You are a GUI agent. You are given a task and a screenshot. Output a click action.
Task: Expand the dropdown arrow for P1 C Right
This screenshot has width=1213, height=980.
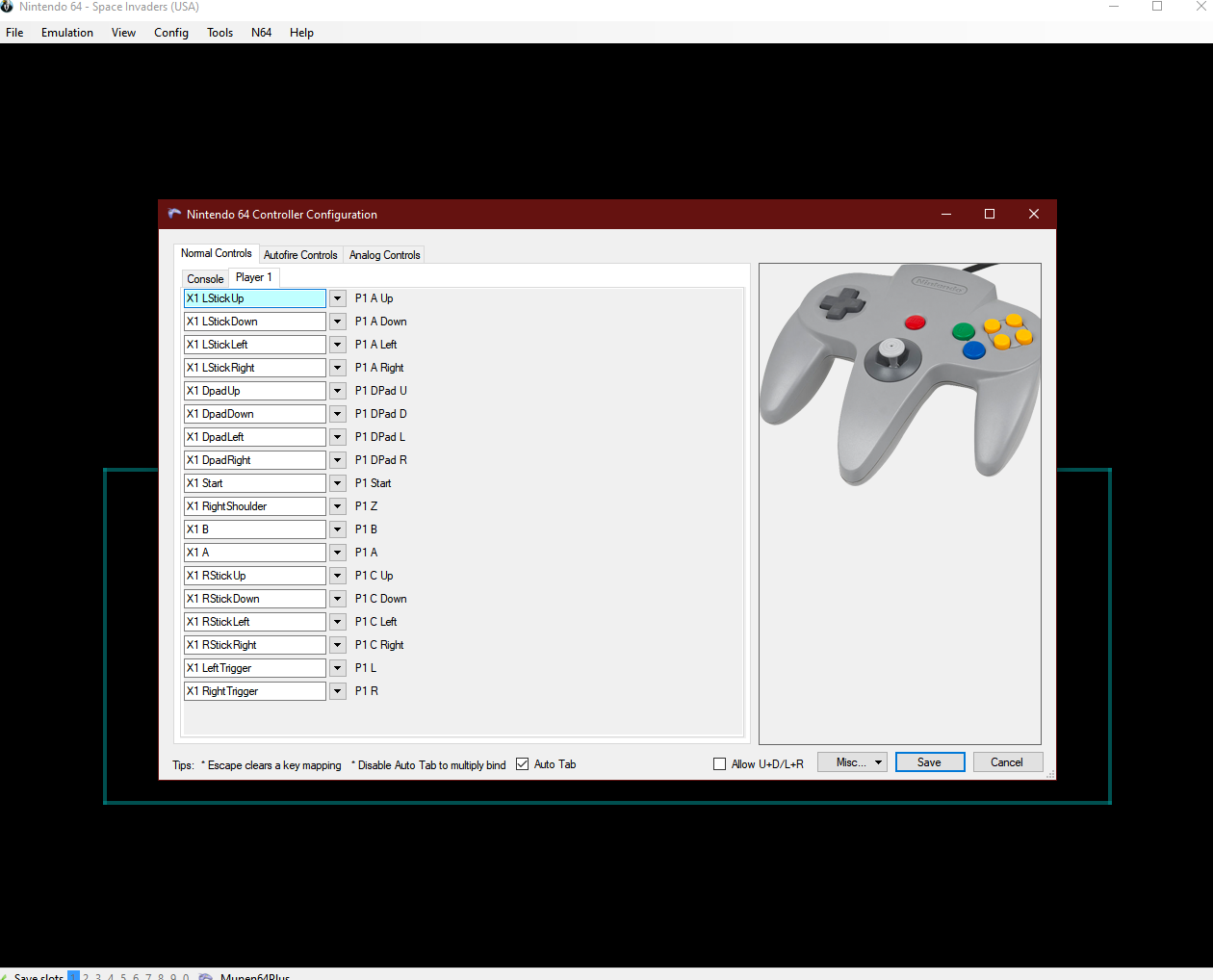[338, 645]
